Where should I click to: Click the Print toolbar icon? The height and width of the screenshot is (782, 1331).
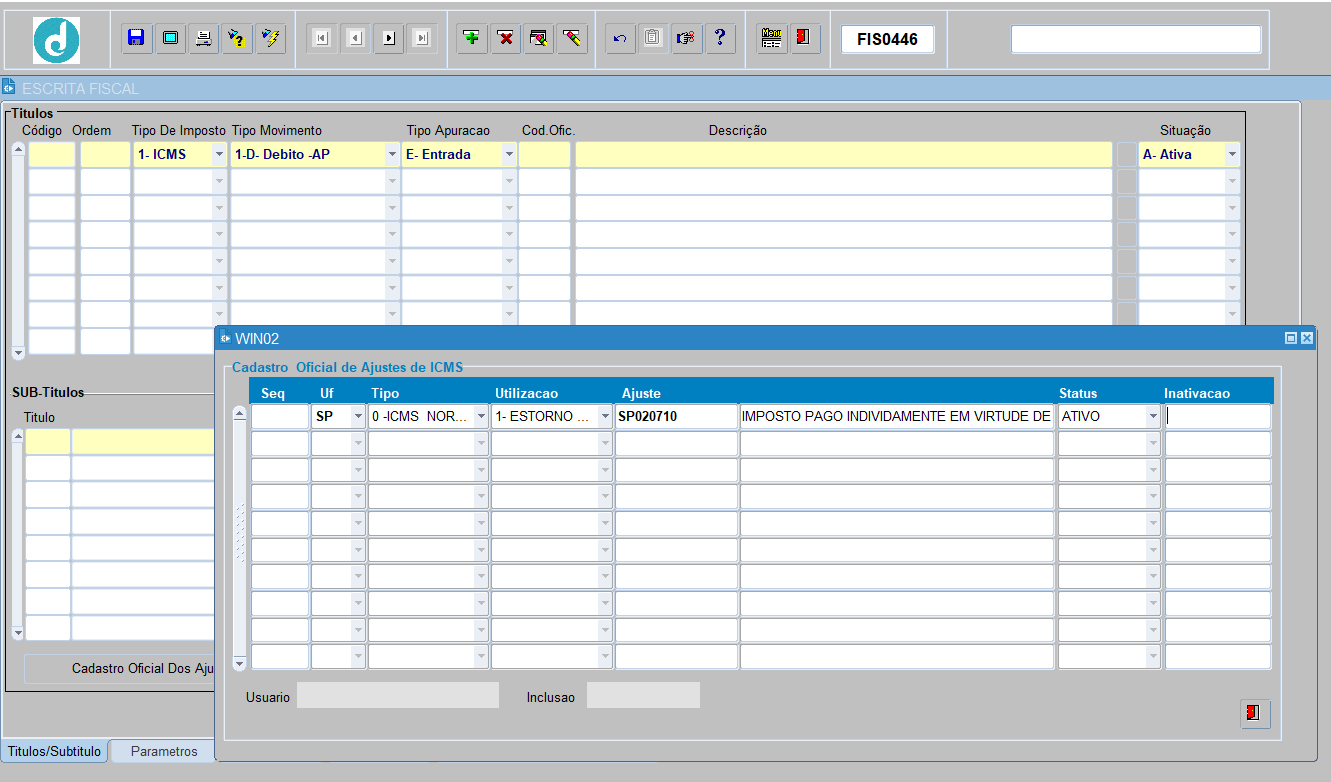point(203,39)
